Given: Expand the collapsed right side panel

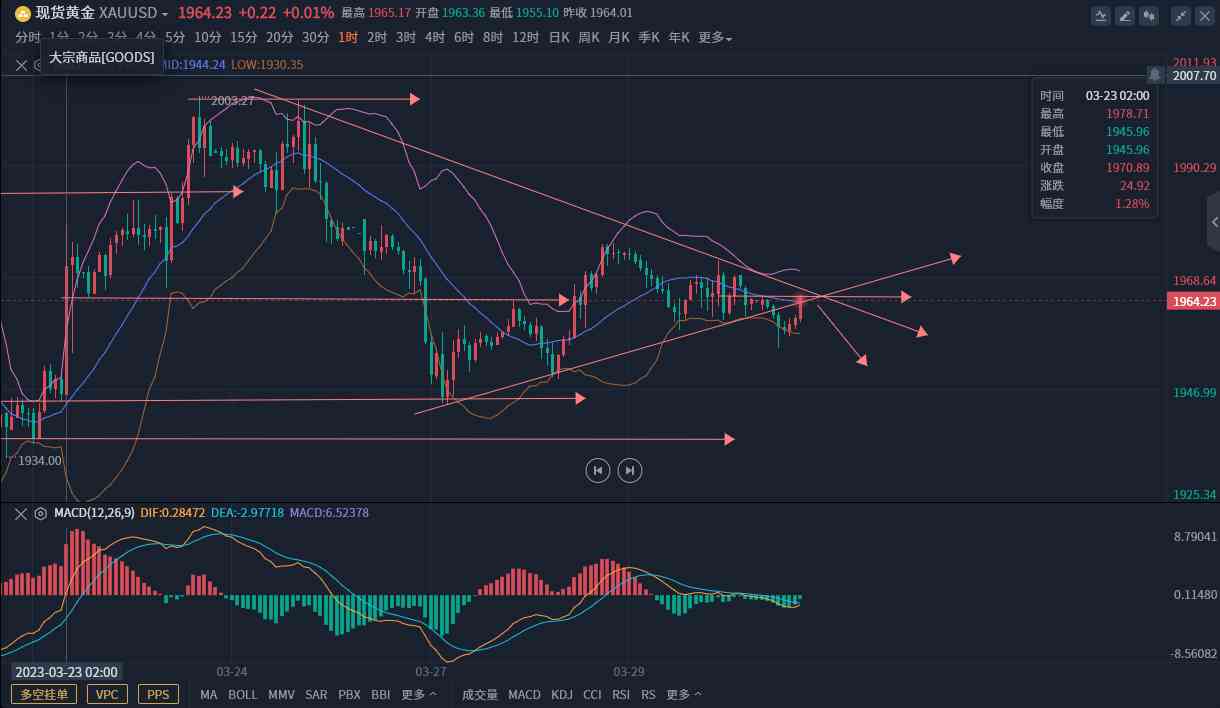Looking at the screenshot, I should [x=1213, y=222].
